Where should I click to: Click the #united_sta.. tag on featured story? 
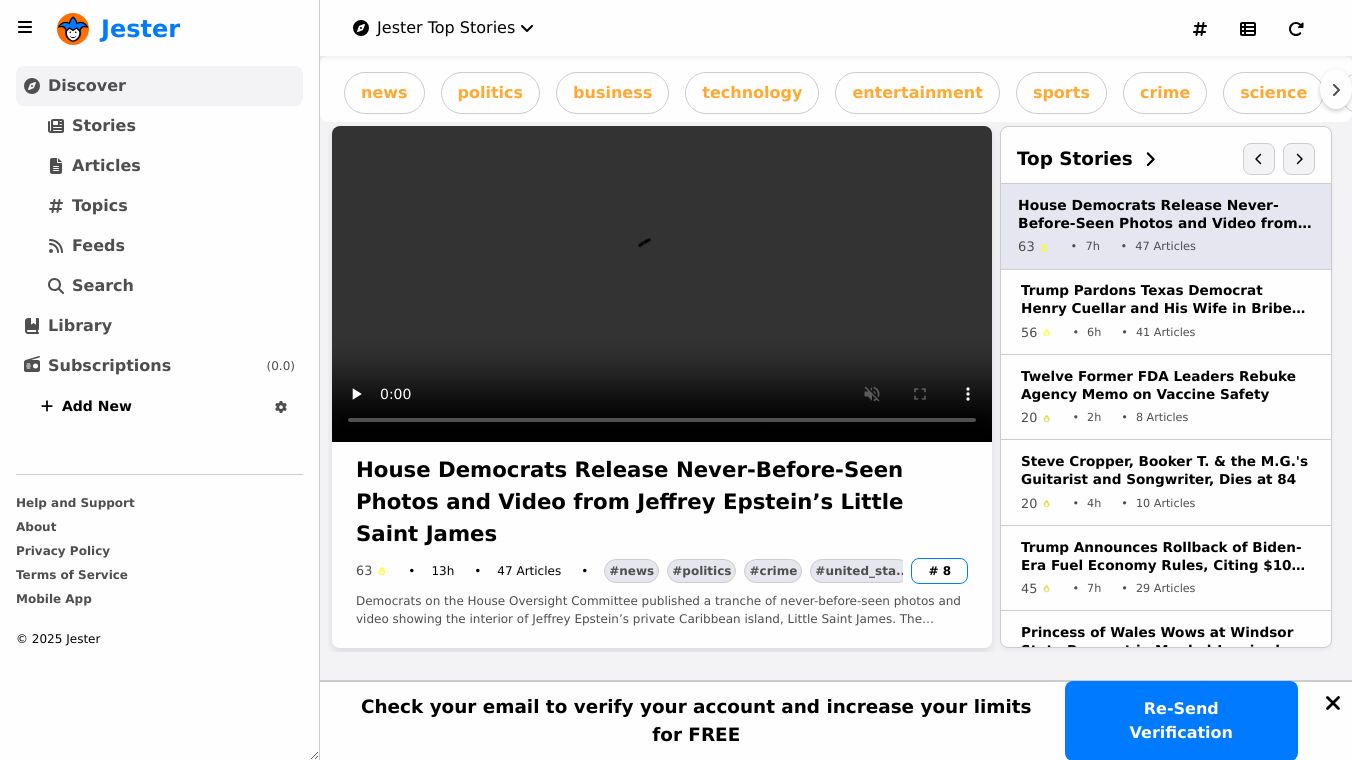pos(857,571)
